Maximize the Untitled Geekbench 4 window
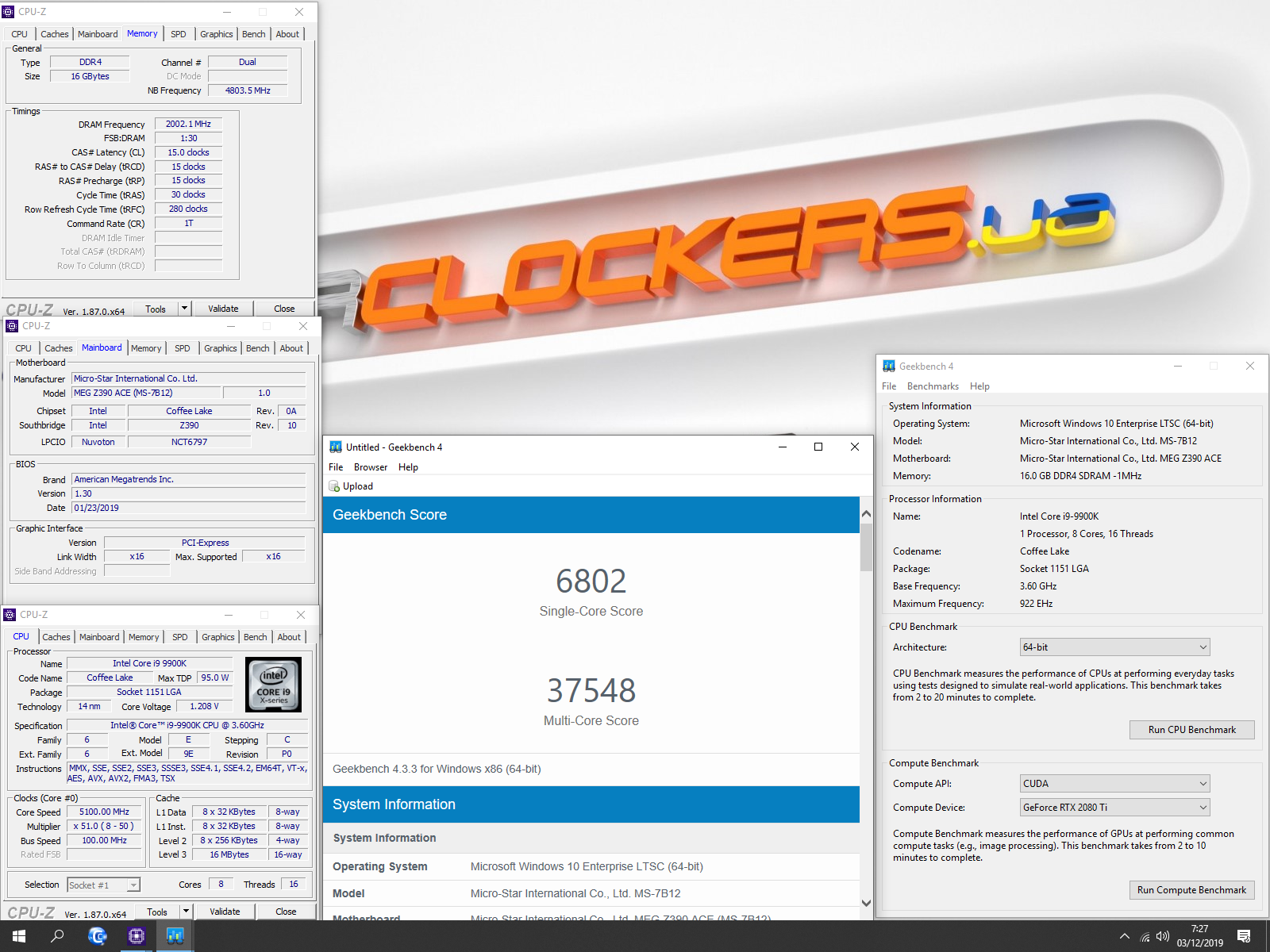 [x=818, y=447]
